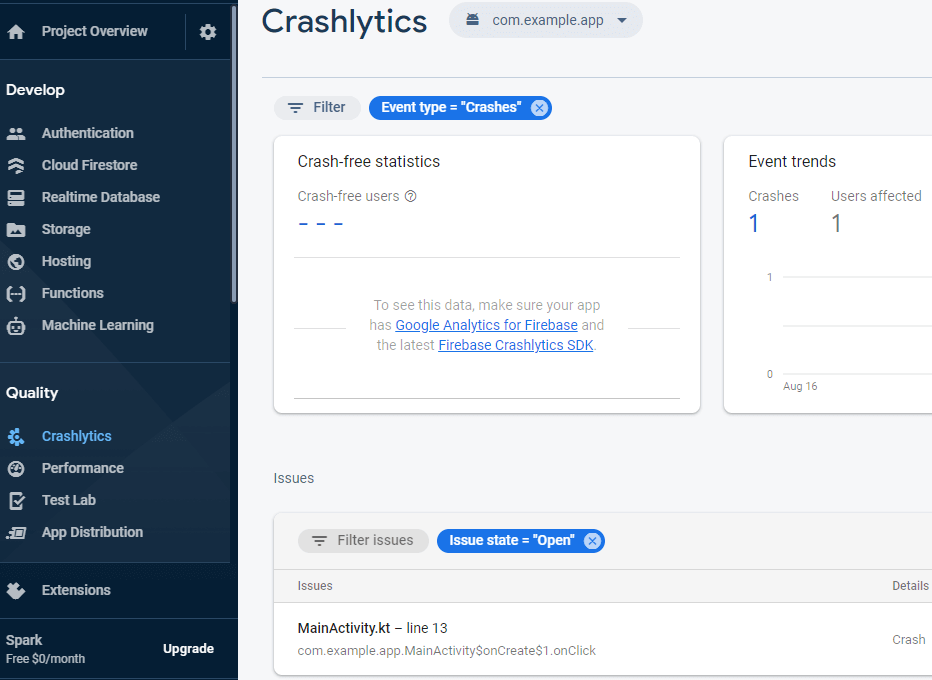The width and height of the screenshot is (932, 680).
Task: Open the Filter options
Action: [x=317, y=107]
